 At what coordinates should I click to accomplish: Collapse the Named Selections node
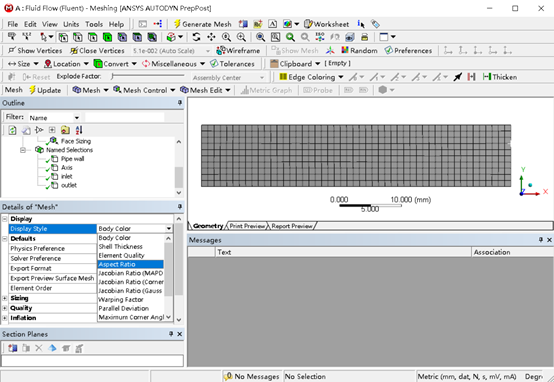click(23, 150)
